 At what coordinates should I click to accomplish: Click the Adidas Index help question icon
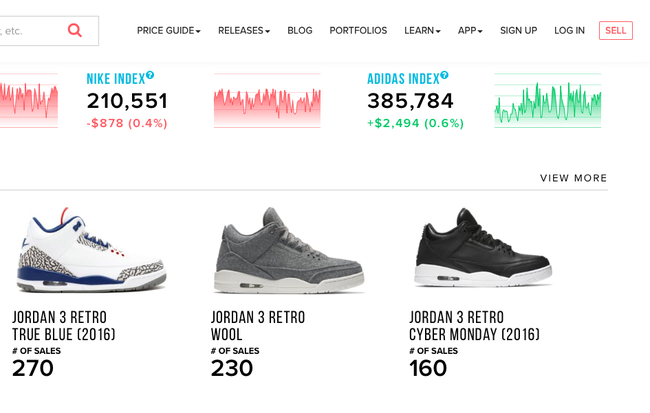444,75
